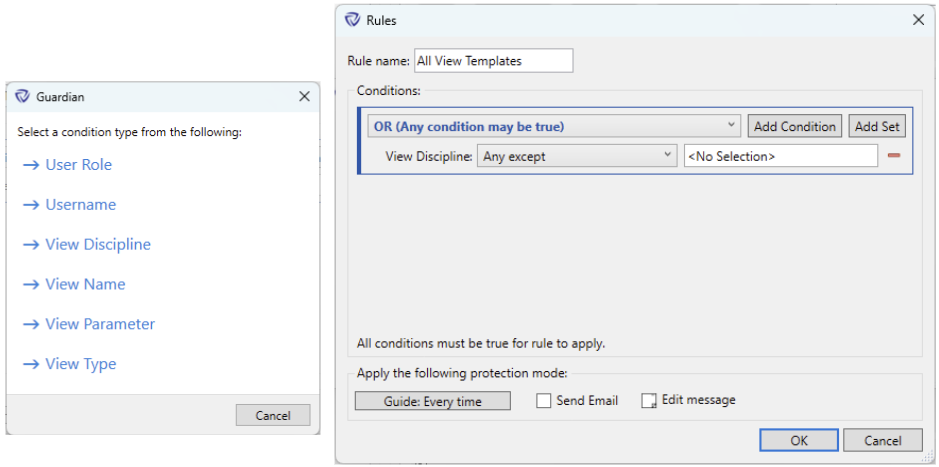
Task: Pick the View Discipline condition type
Action: [x=98, y=244]
